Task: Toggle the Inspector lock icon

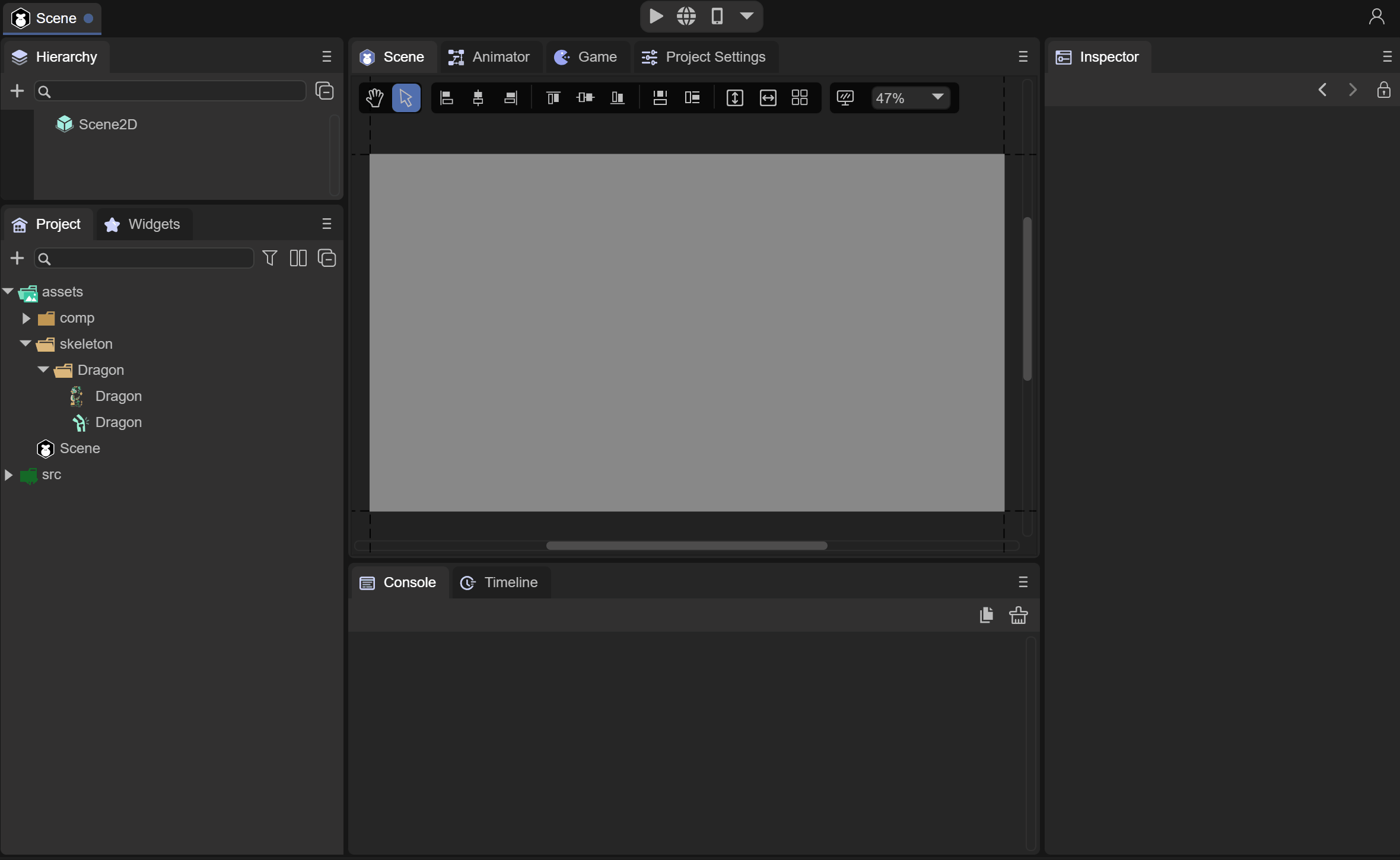Action: (x=1383, y=90)
